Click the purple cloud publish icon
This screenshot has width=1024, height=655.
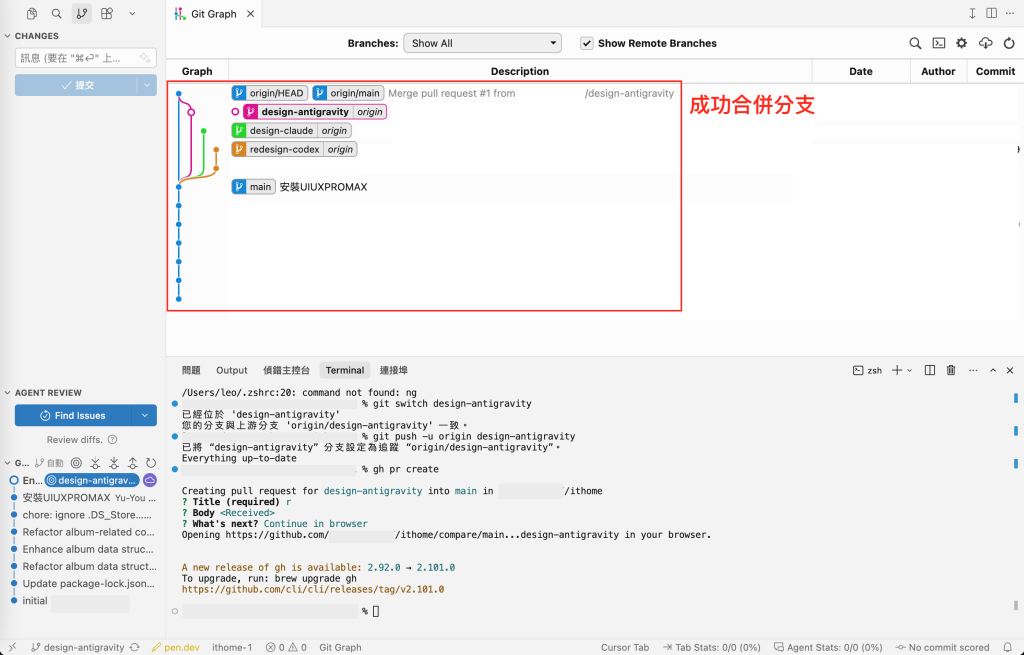point(150,480)
